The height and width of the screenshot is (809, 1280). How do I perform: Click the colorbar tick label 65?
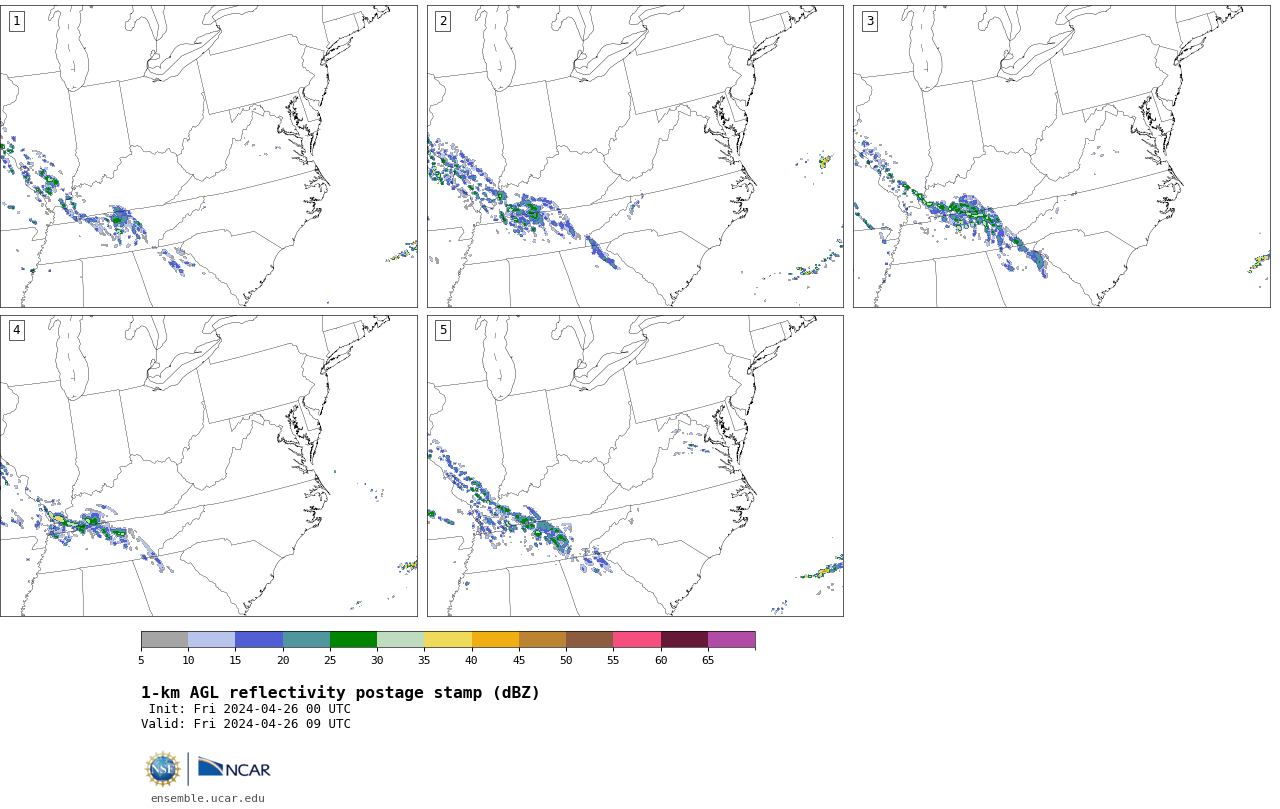708,660
